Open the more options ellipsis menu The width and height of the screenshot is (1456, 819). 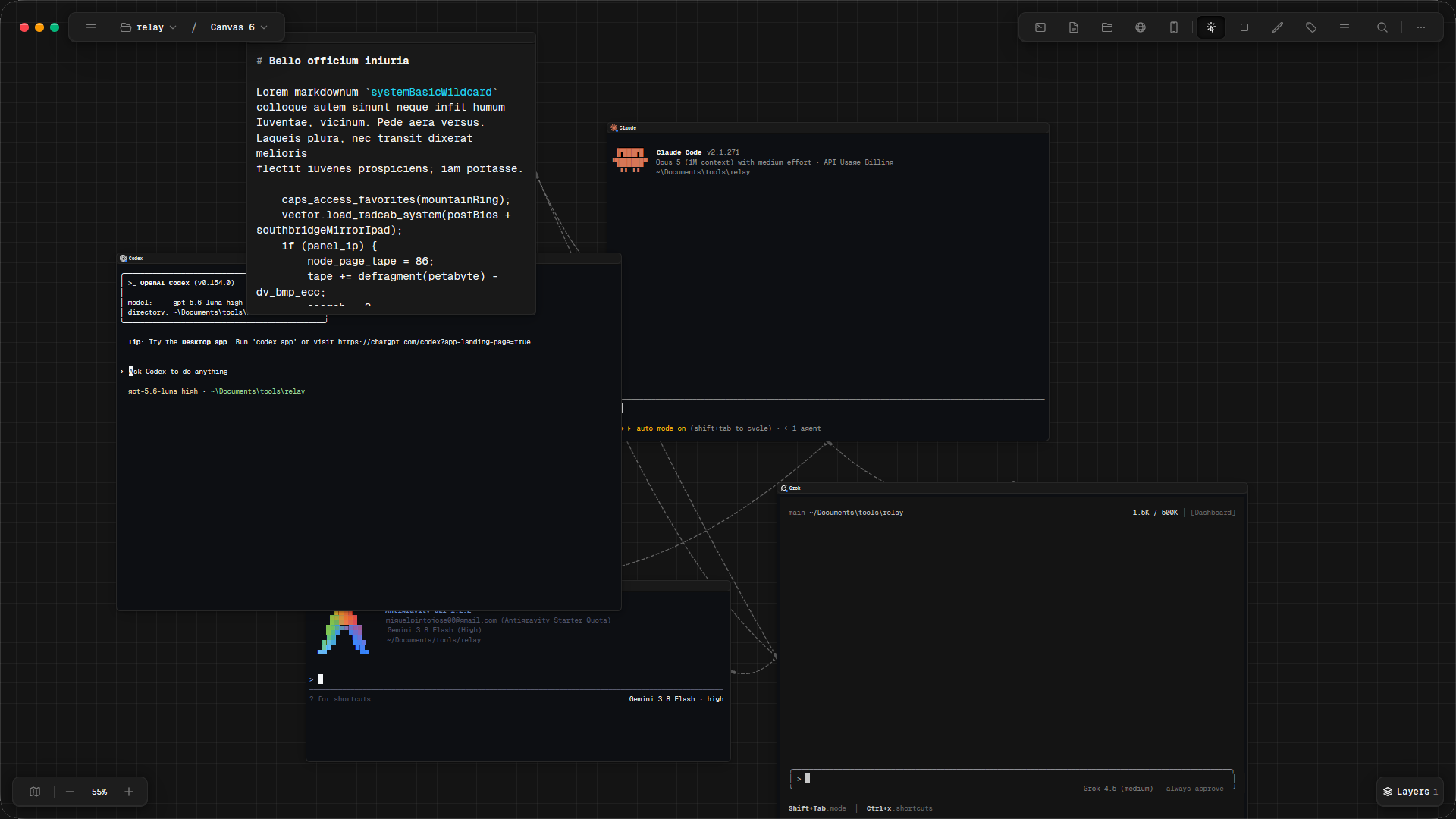coord(1421,27)
